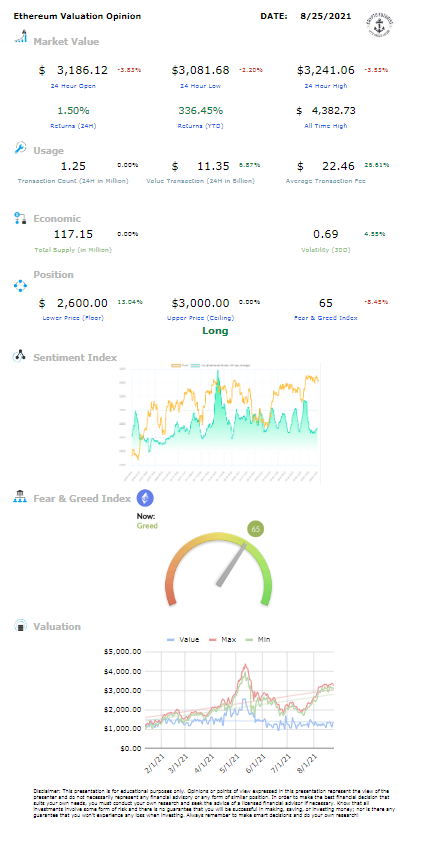Select the Valuation heading
Image resolution: width=429 pixels, height=842 pixels.
click(57, 627)
